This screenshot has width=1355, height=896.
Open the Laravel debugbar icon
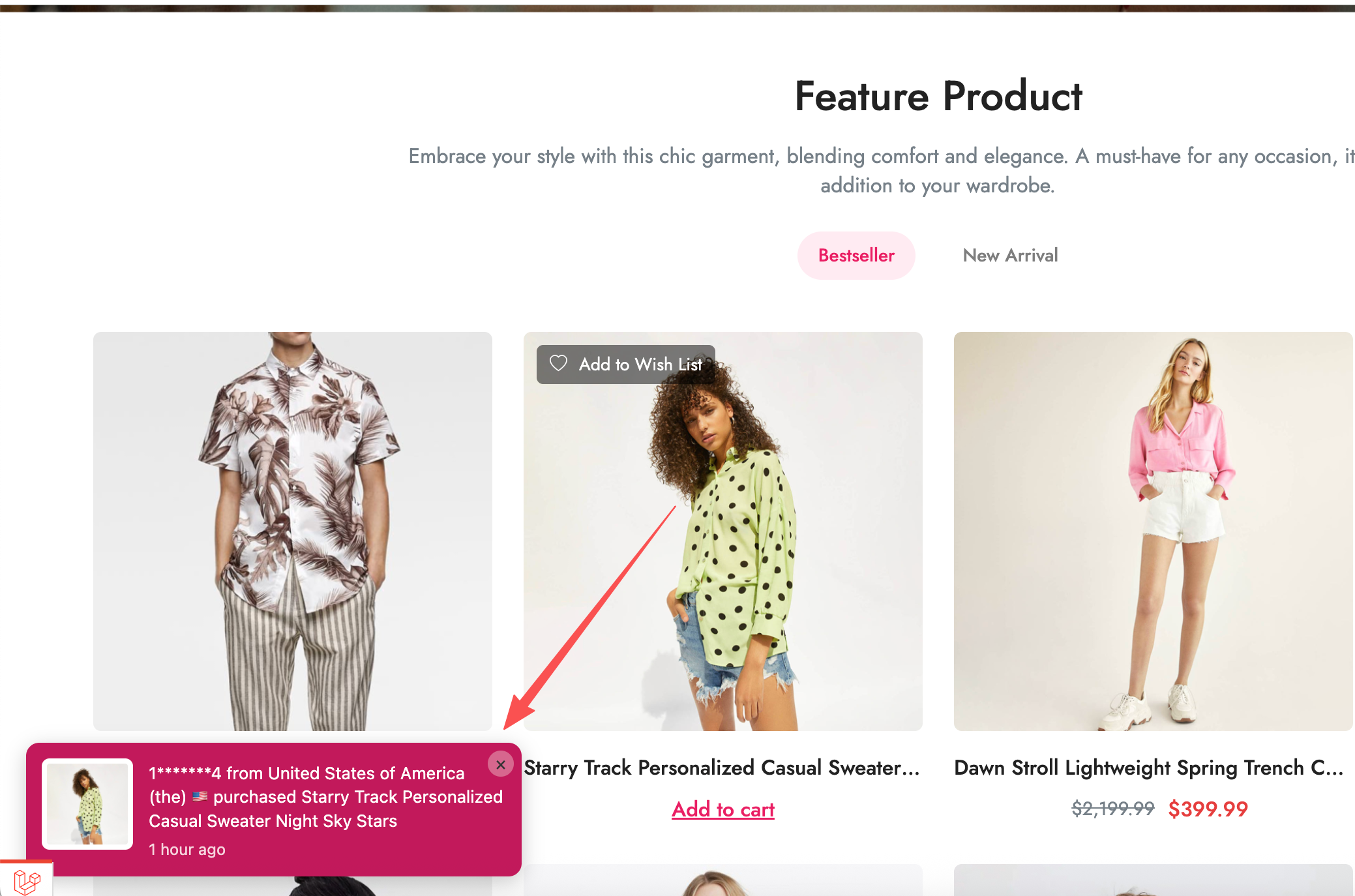click(27, 882)
